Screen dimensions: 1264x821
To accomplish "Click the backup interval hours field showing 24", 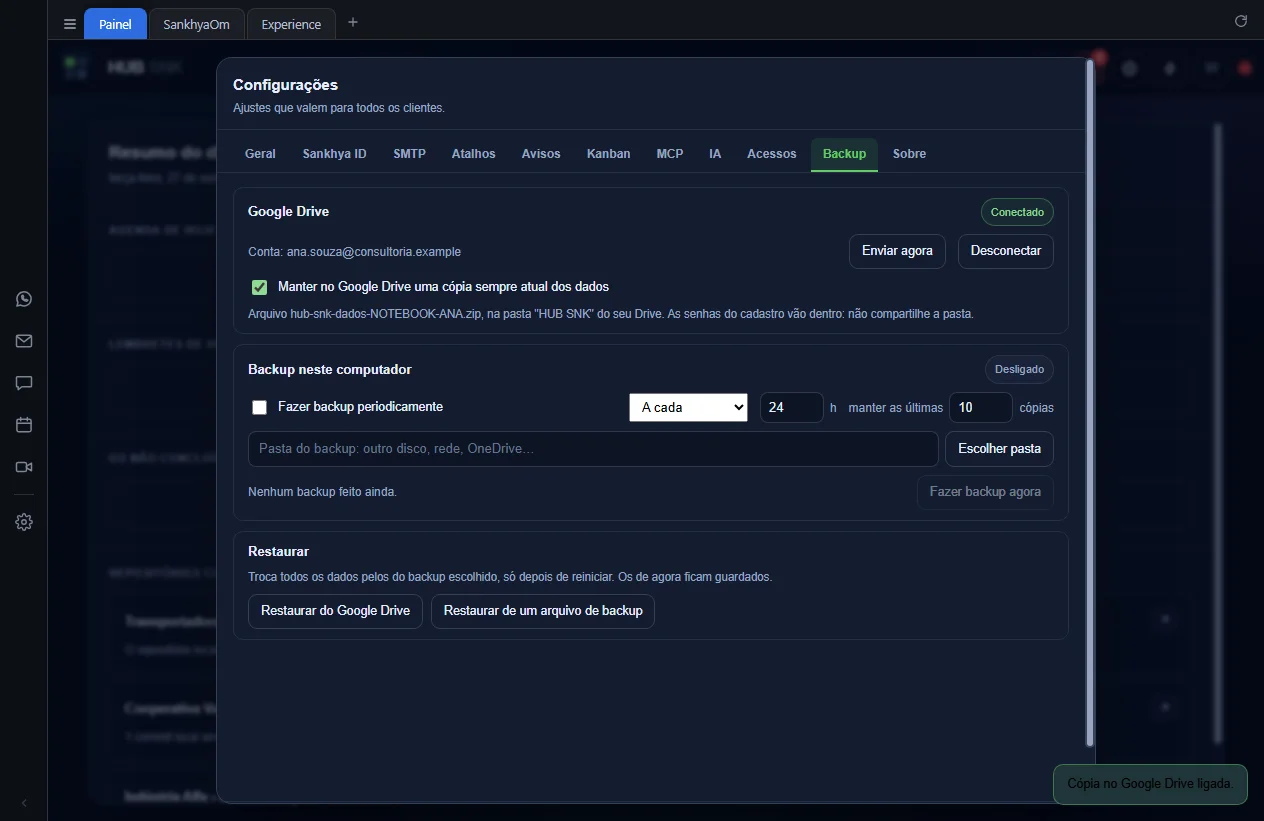I will coord(792,408).
